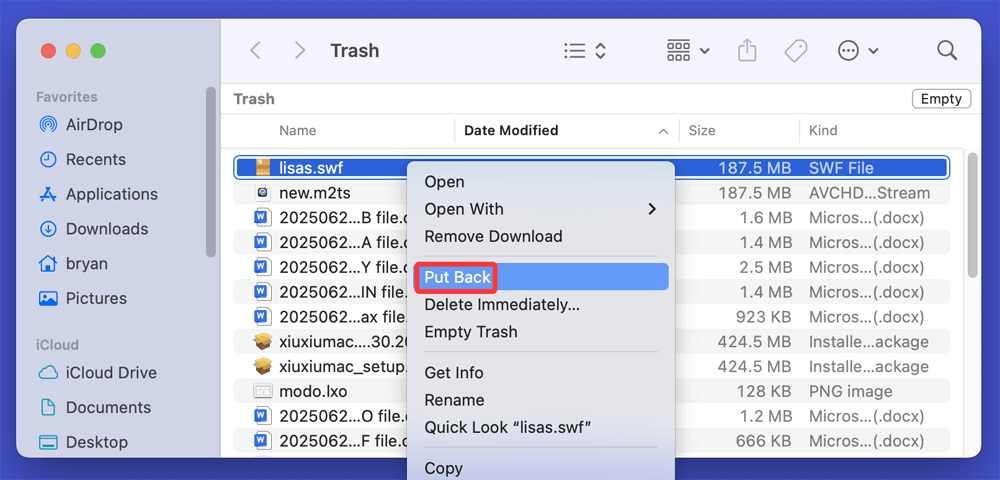Click the Word icon of the 666 KB file
The image size is (1000, 480).
(x=262, y=441)
